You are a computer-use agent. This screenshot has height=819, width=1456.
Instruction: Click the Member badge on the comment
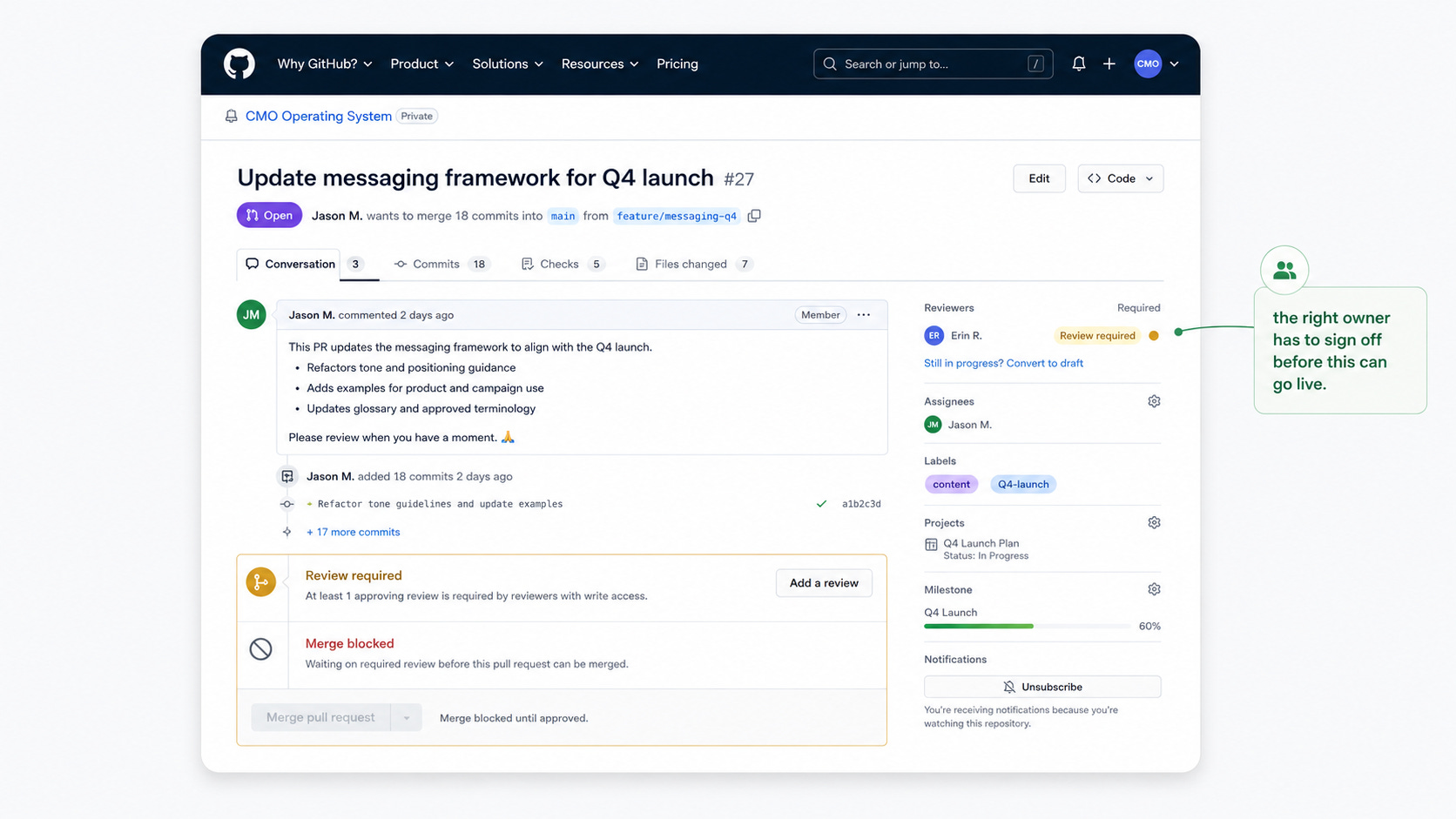pyautogui.click(x=820, y=315)
